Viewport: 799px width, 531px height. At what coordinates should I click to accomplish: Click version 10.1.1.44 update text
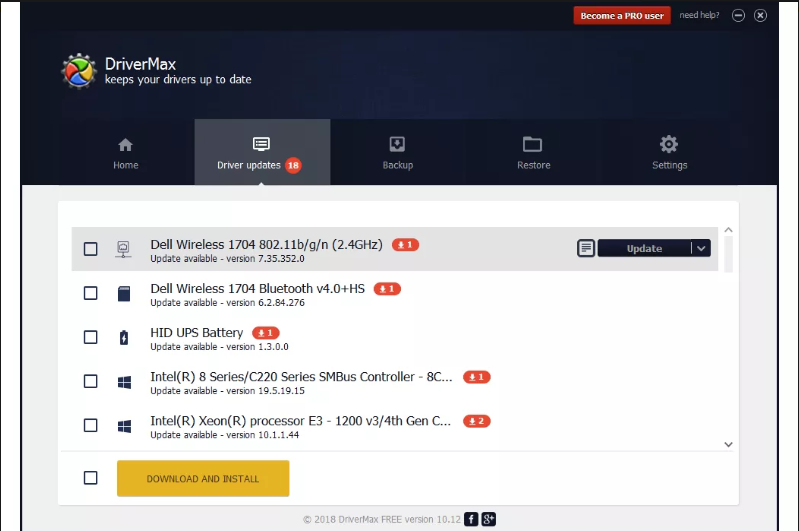[x=225, y=435]
